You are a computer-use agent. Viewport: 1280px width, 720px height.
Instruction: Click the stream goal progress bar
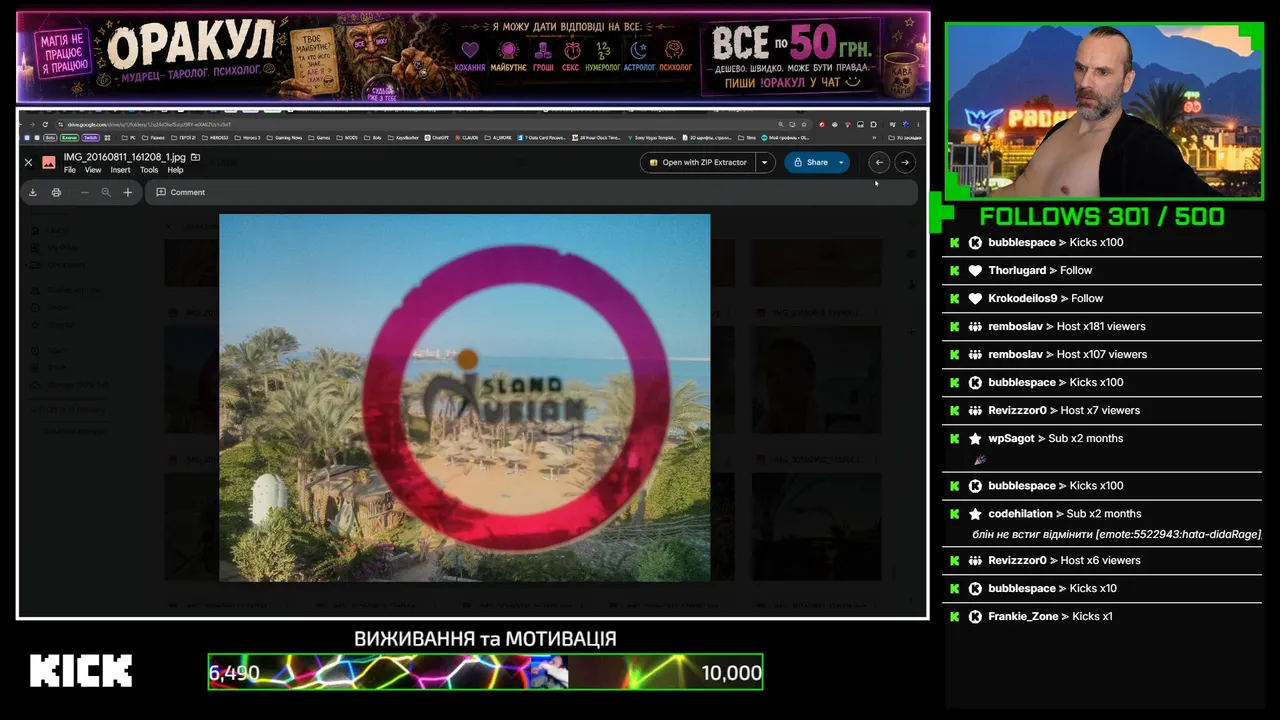[485, 672]
